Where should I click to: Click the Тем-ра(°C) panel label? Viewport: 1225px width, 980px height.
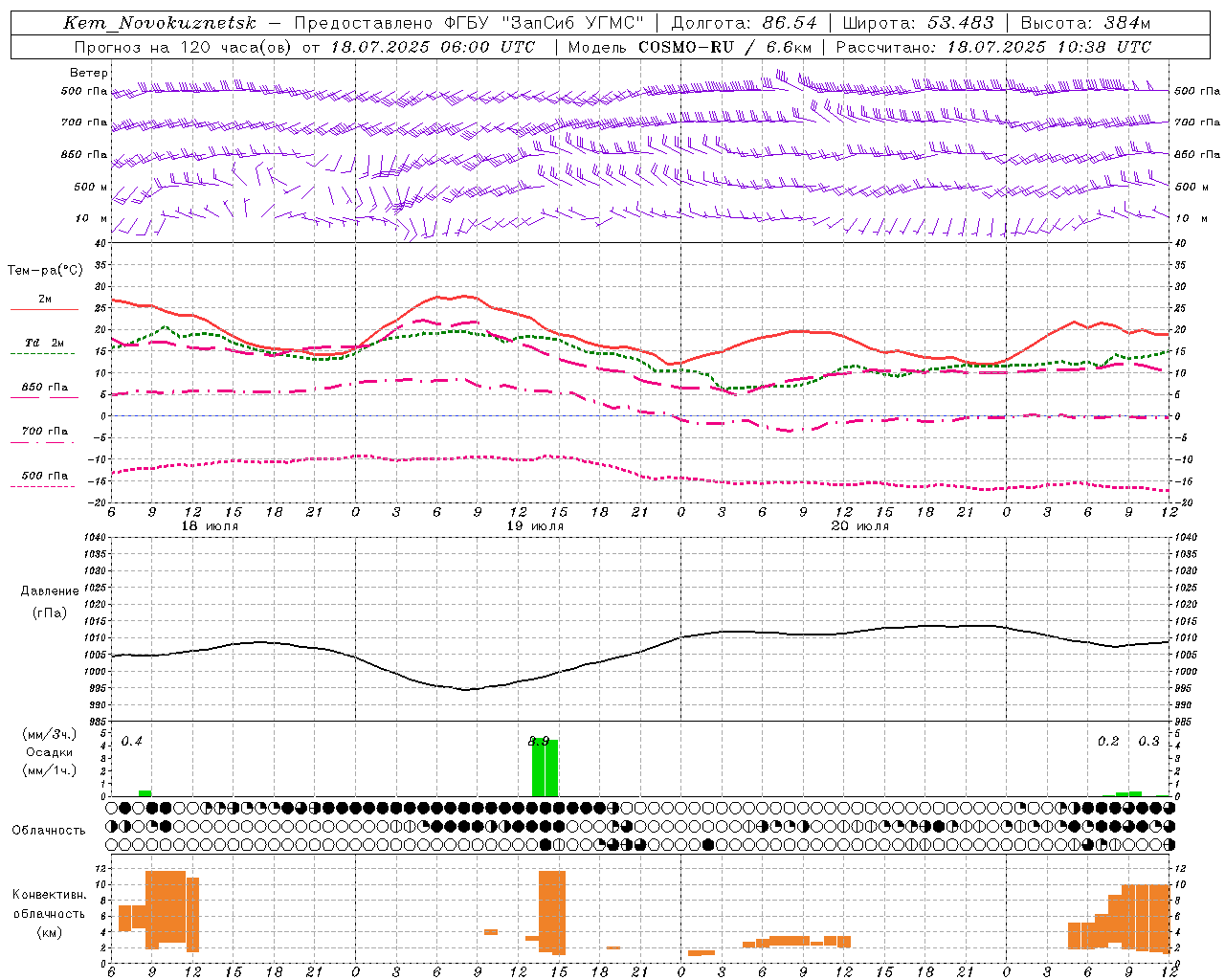click(44, 271)
